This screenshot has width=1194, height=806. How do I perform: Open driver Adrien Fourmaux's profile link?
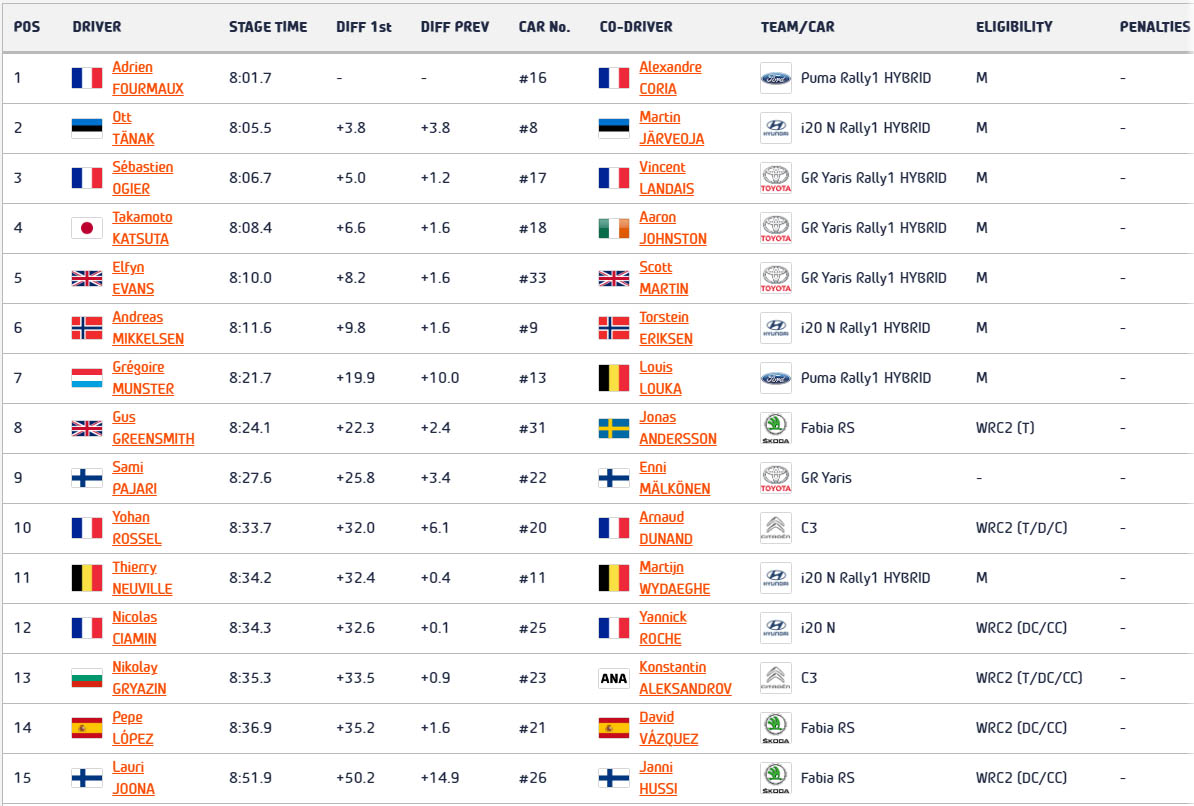(x=147, y=78)
